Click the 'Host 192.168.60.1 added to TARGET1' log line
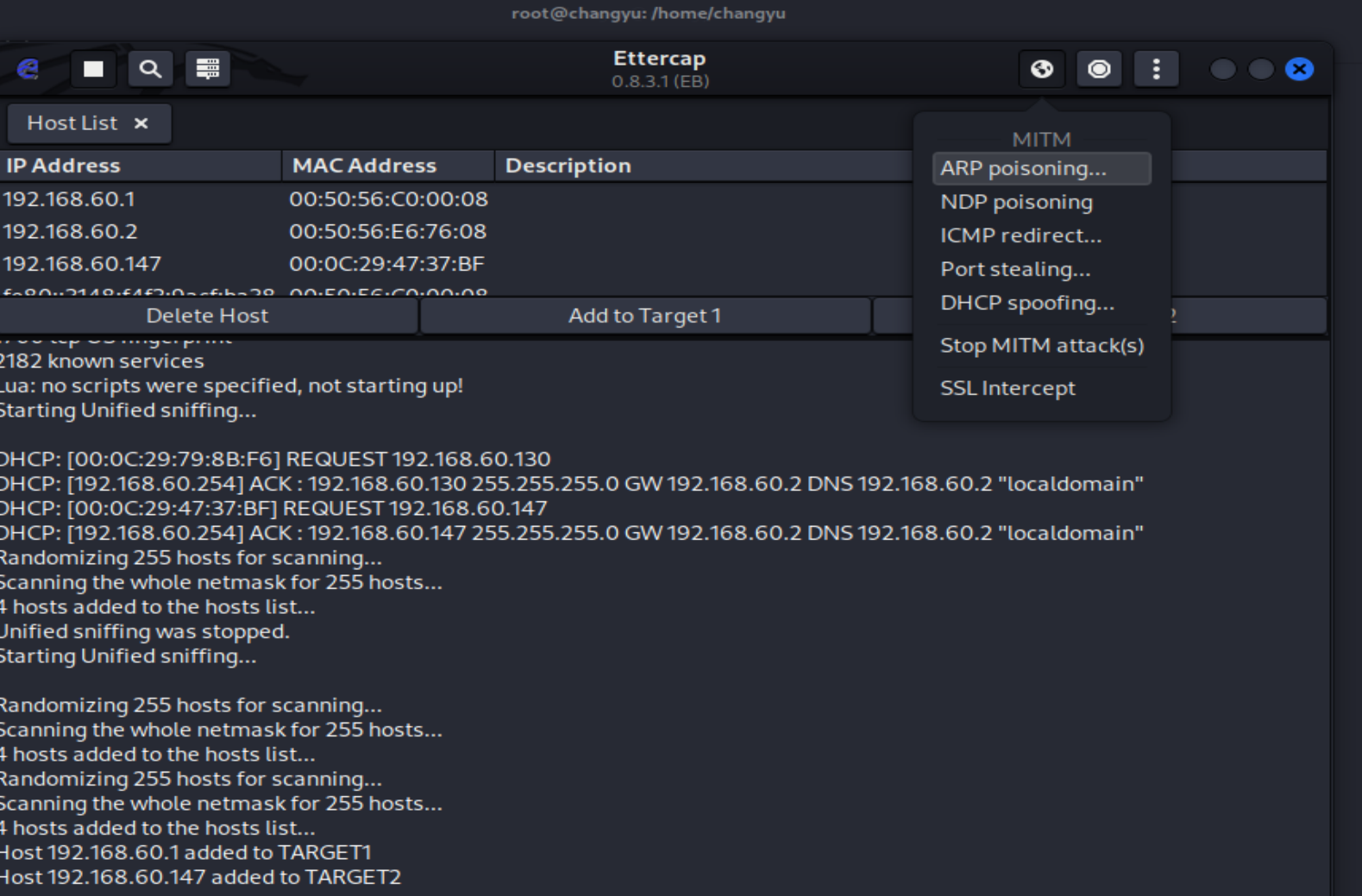Image resolution: width=1362 pixels, height=896 pixels. [x=185, y=852]
